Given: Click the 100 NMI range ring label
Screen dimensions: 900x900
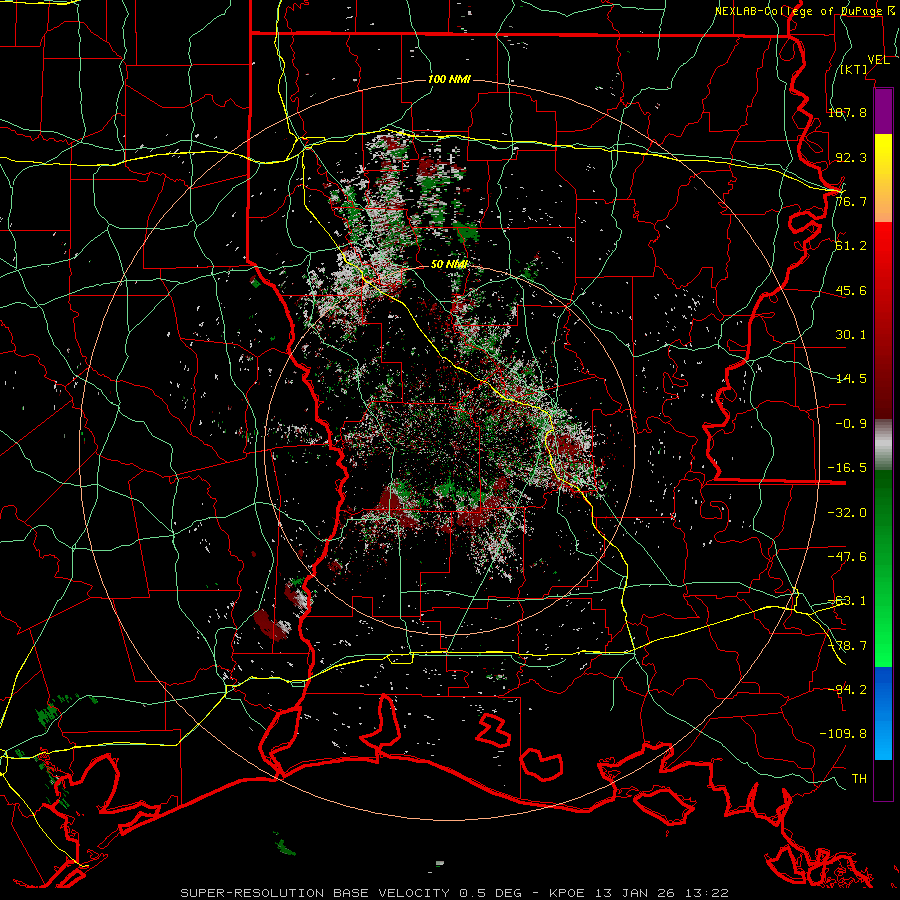Looking at the screenshot, I should point(449,79).
